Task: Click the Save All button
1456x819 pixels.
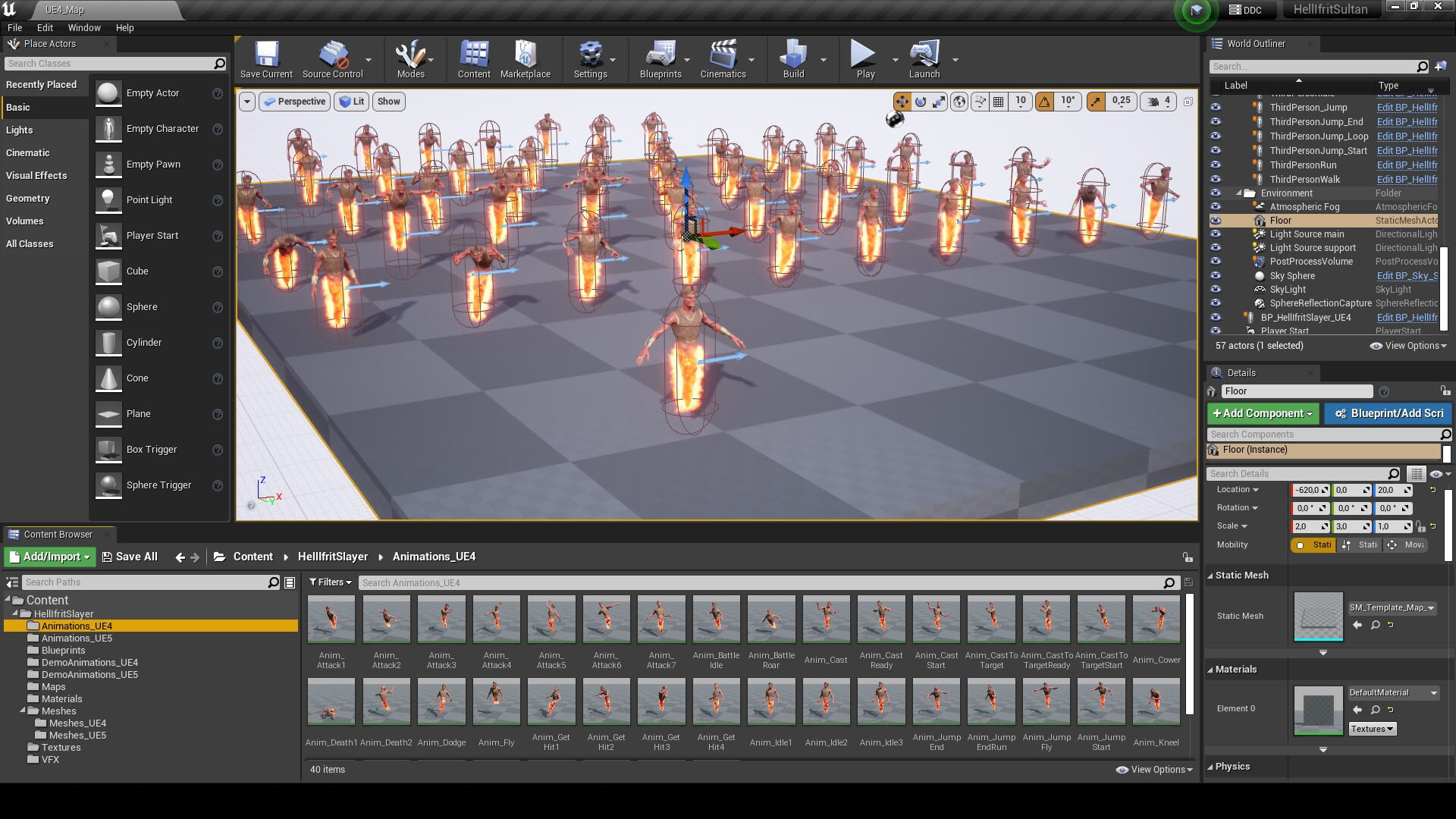Action: pos(130,557)
